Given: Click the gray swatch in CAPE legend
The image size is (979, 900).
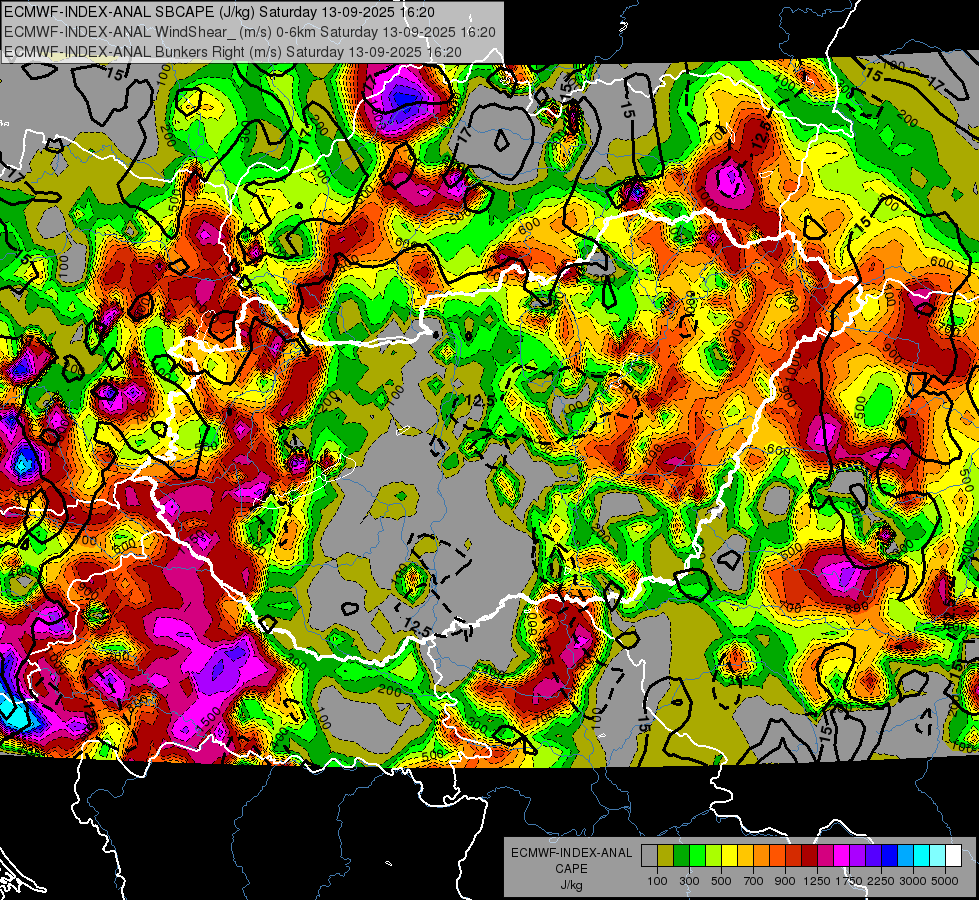Looking at the screenshot, I should coord(649,856).
